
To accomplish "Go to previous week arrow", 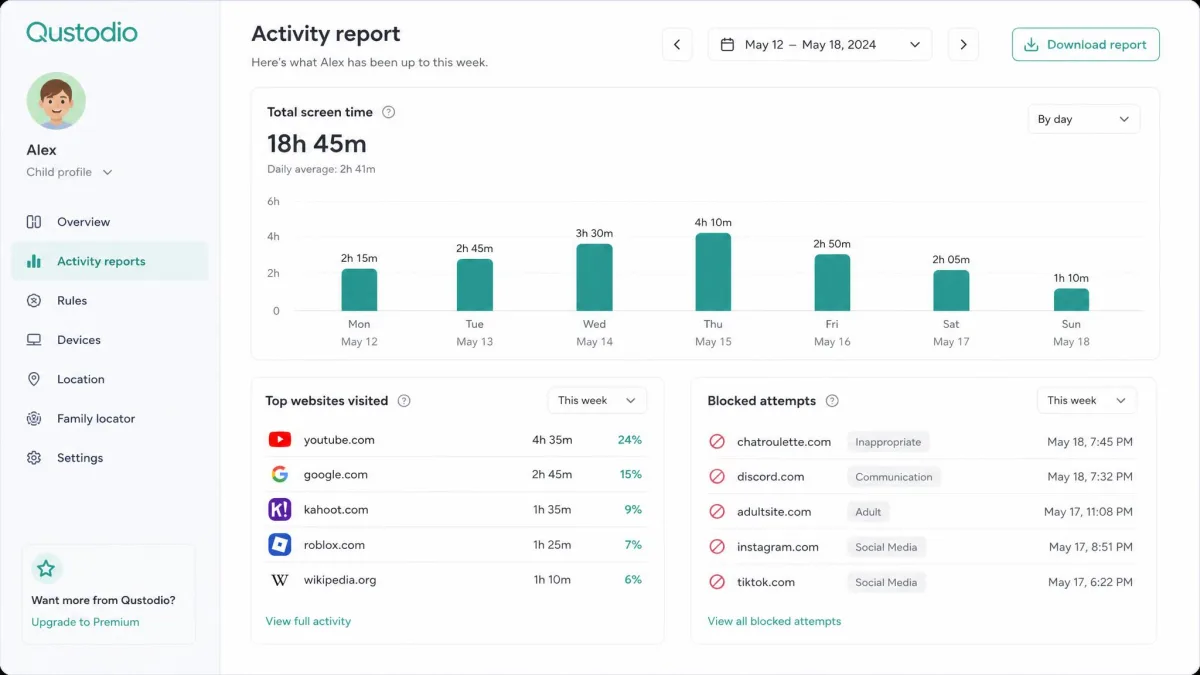I will (677, 44).
